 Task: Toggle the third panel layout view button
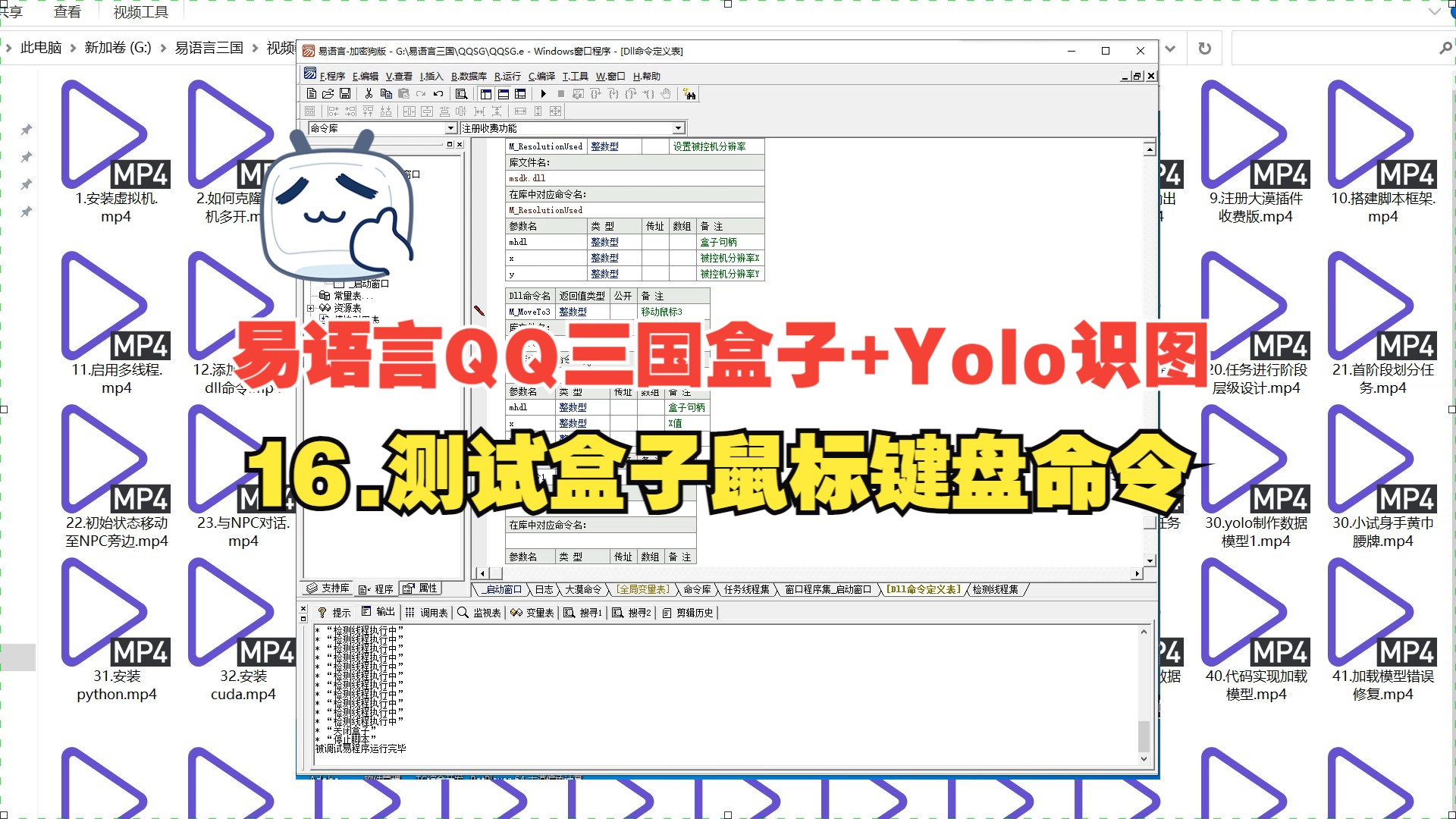tap(520, 94)
